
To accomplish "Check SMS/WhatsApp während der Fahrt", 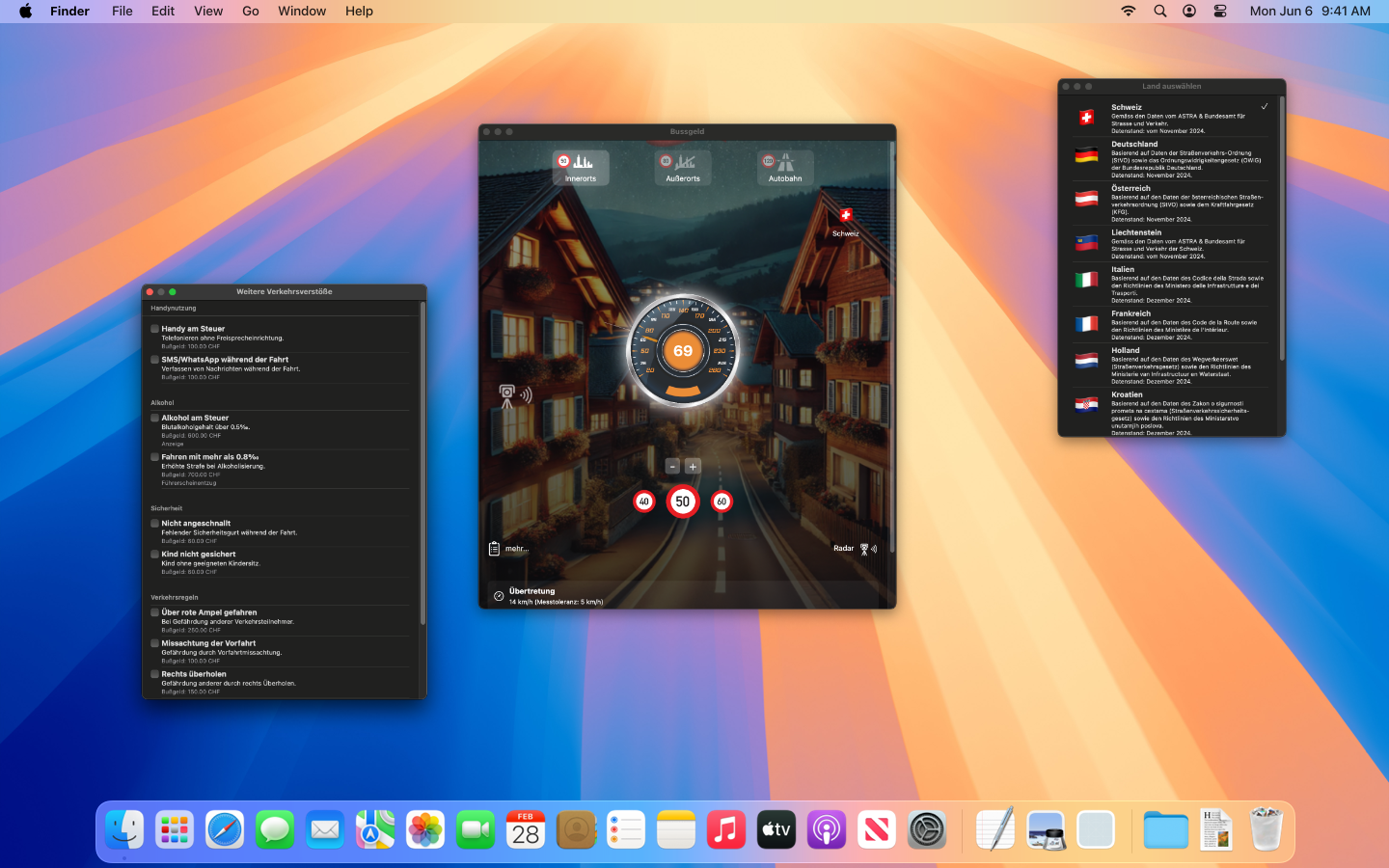I will [x=154, y=360].
